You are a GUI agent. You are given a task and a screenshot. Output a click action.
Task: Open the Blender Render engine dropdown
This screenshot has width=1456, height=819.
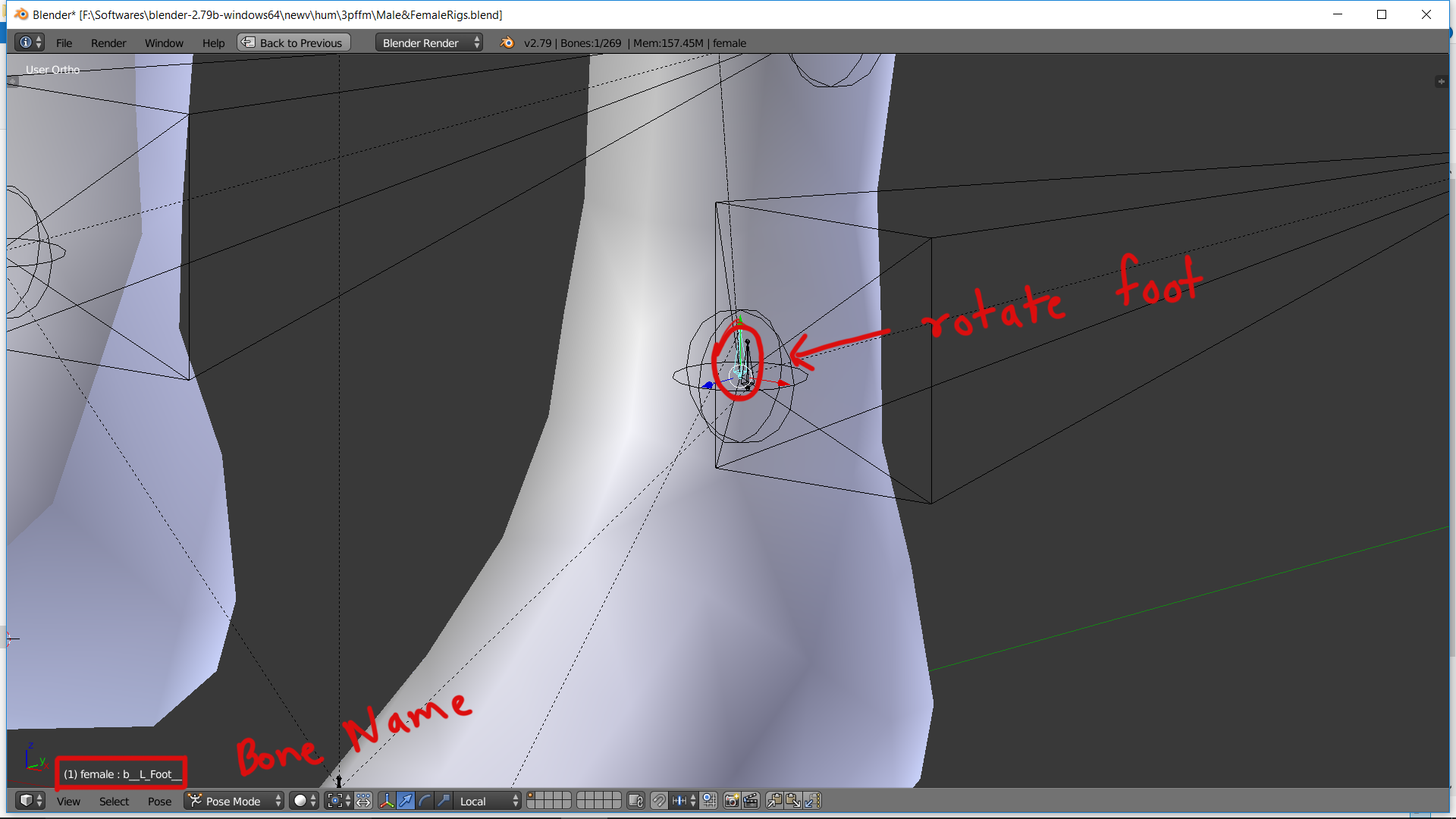429,42
